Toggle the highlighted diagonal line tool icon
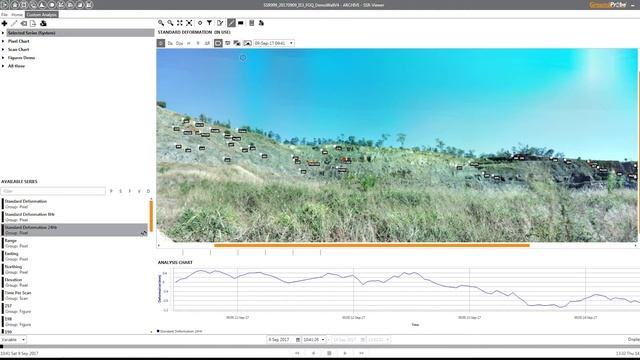640x360 pixels. (231, 23)
